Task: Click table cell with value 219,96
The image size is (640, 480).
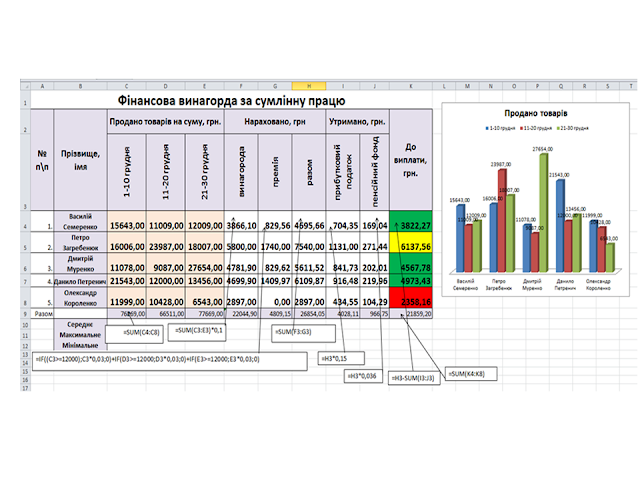Action: tap(375, 281)
